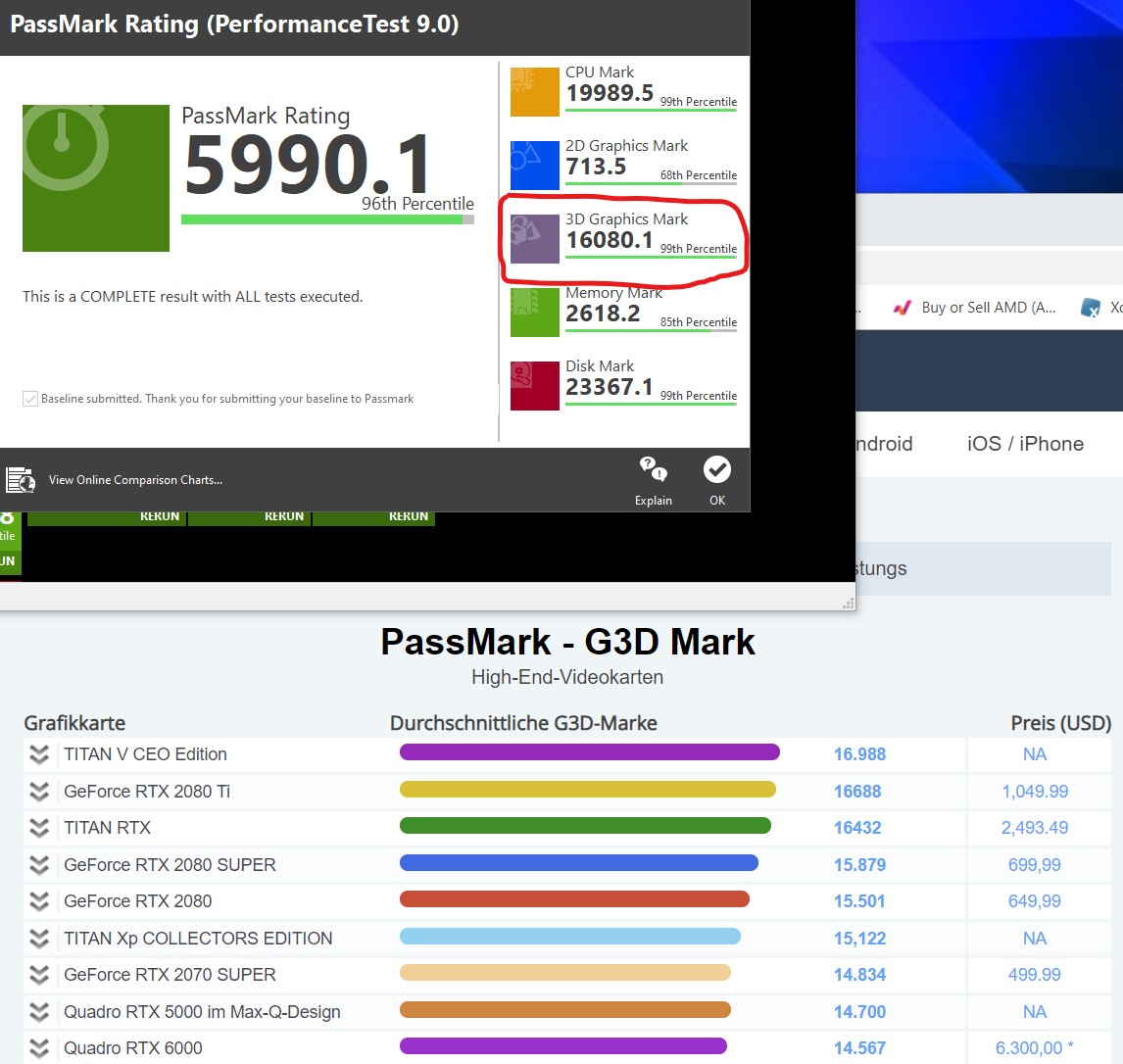Screen dimensions: 1123x1064
Task: Open the Android tab on the website
Action: pyautogui.click(x=884, y=444)
